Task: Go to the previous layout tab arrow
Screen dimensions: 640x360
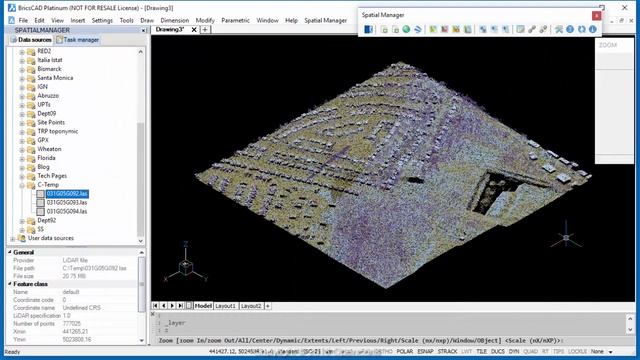Action: pyautogui.click(x=164, y=306)
